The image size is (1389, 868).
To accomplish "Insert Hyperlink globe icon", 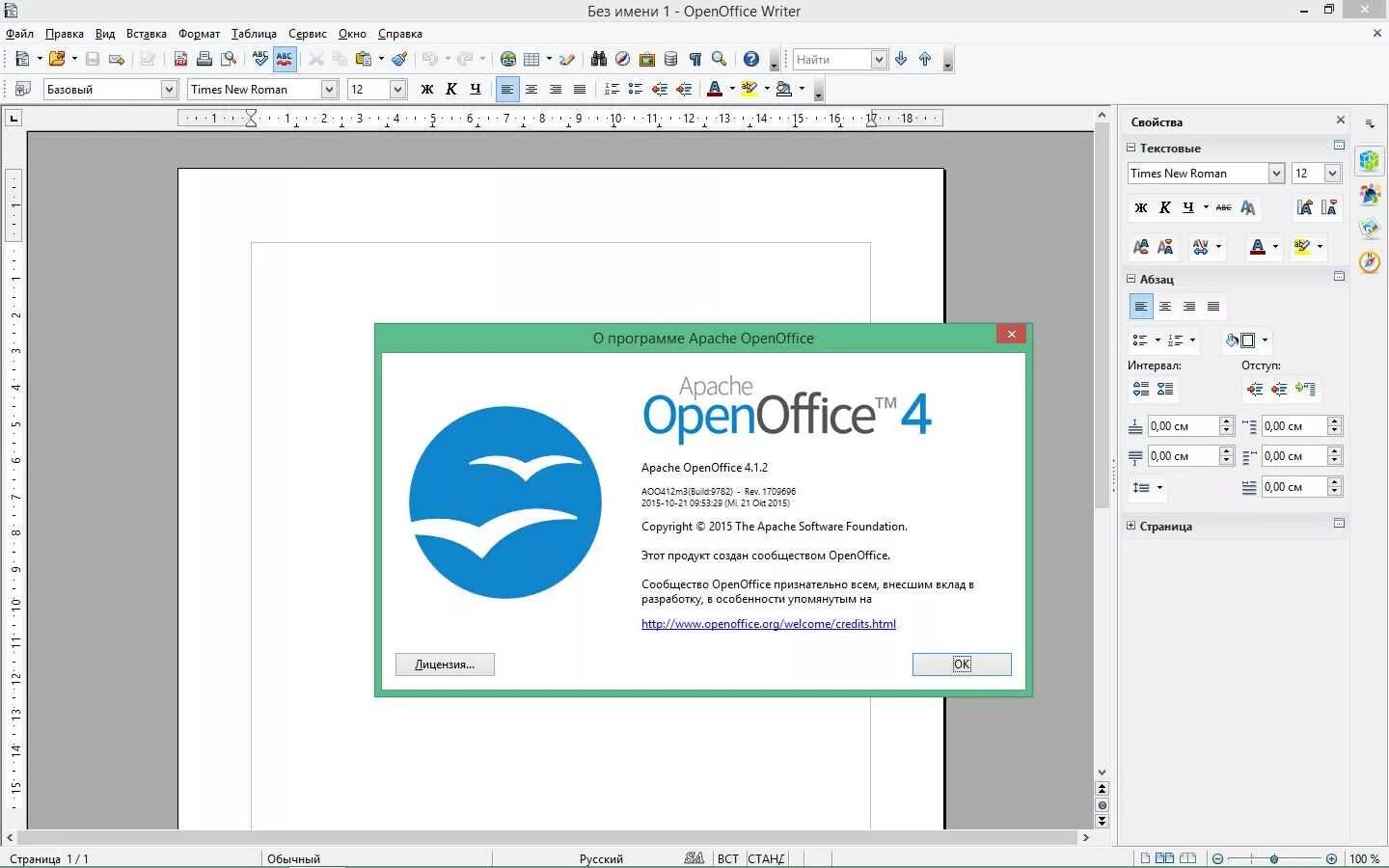I will coord(508,59).
